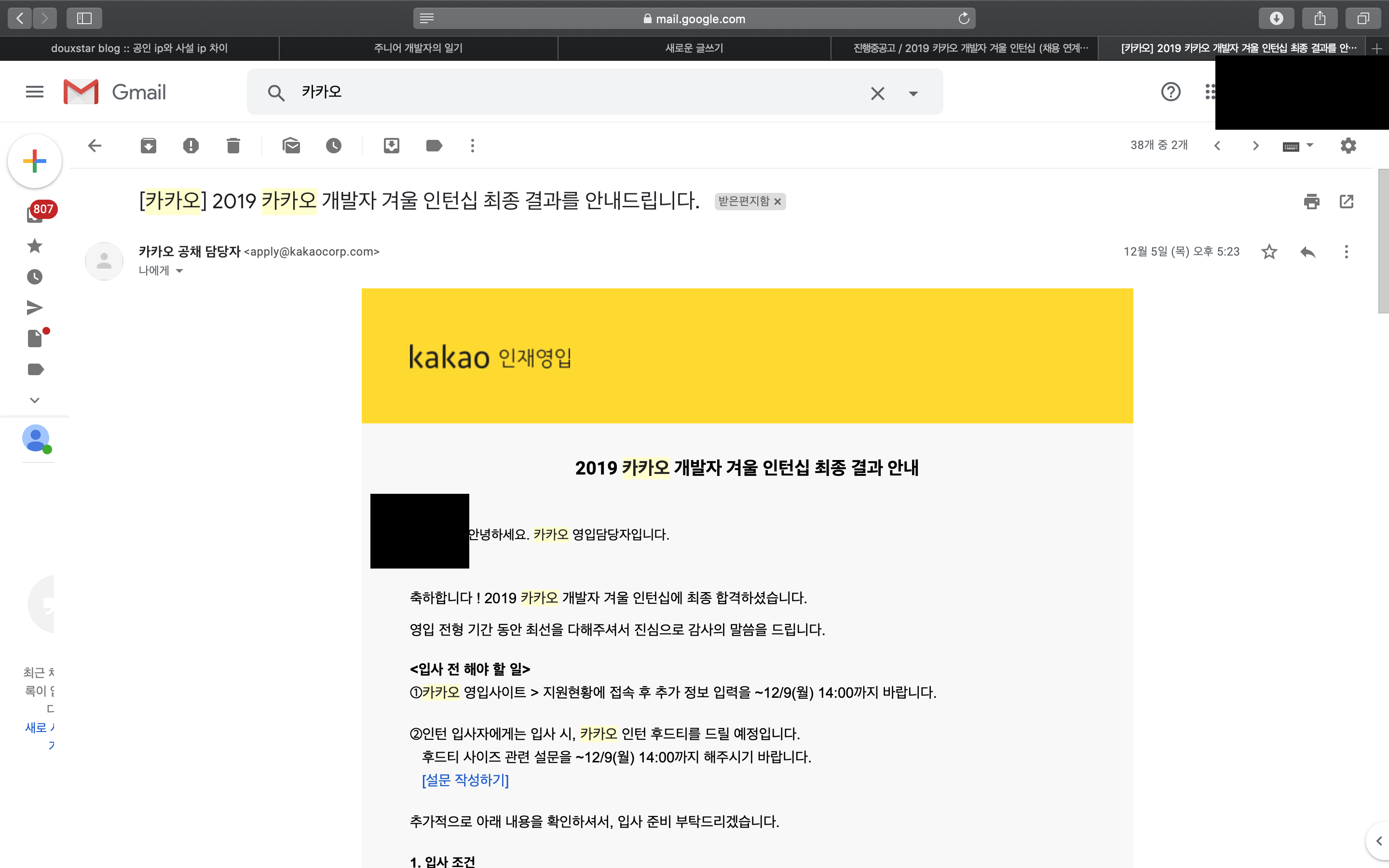Image resolution: width=1389 pixels, height=868 pixels.
Task: Open the labels tag icon in the toolbar
Action: pos(434,146)
